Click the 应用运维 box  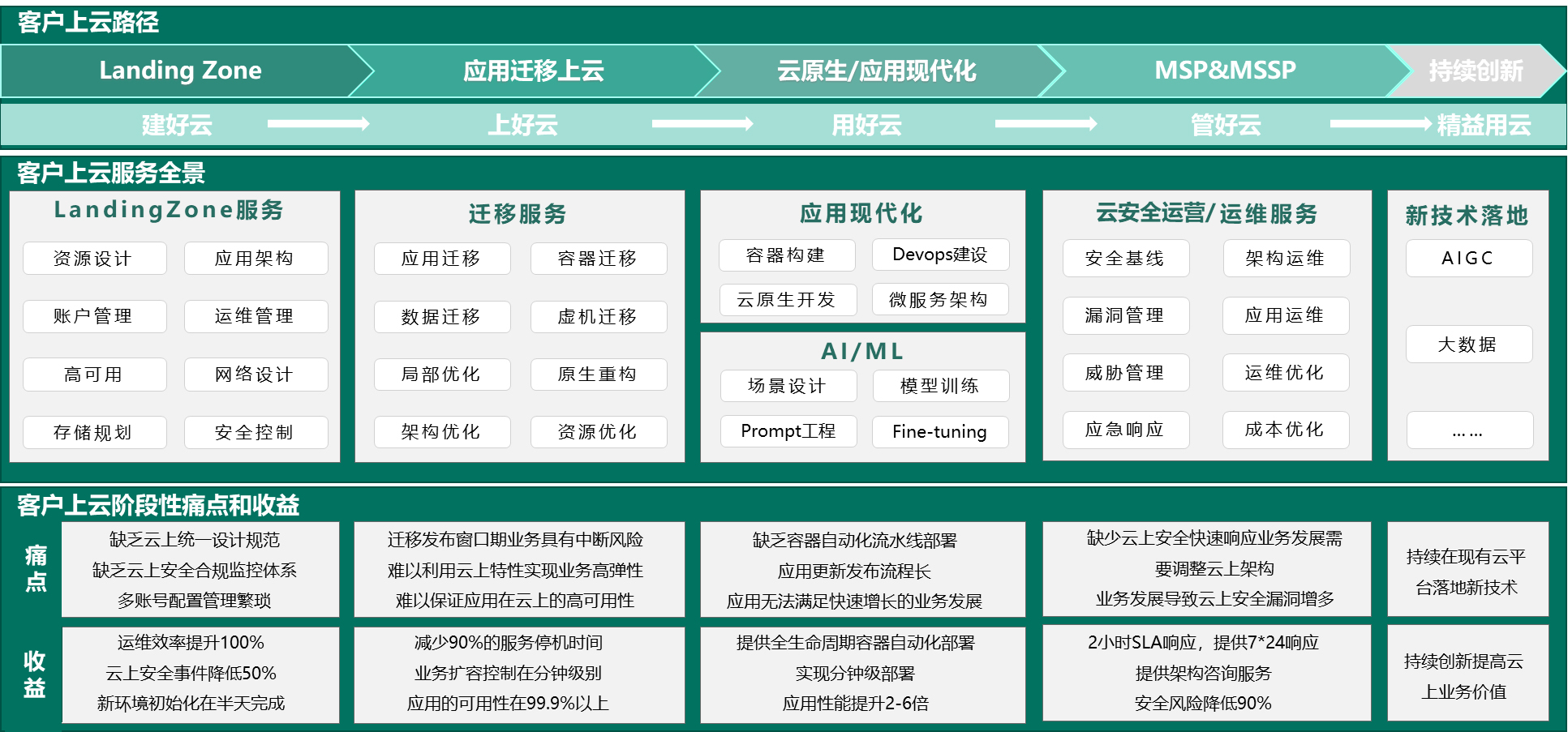click(1286, 315)
